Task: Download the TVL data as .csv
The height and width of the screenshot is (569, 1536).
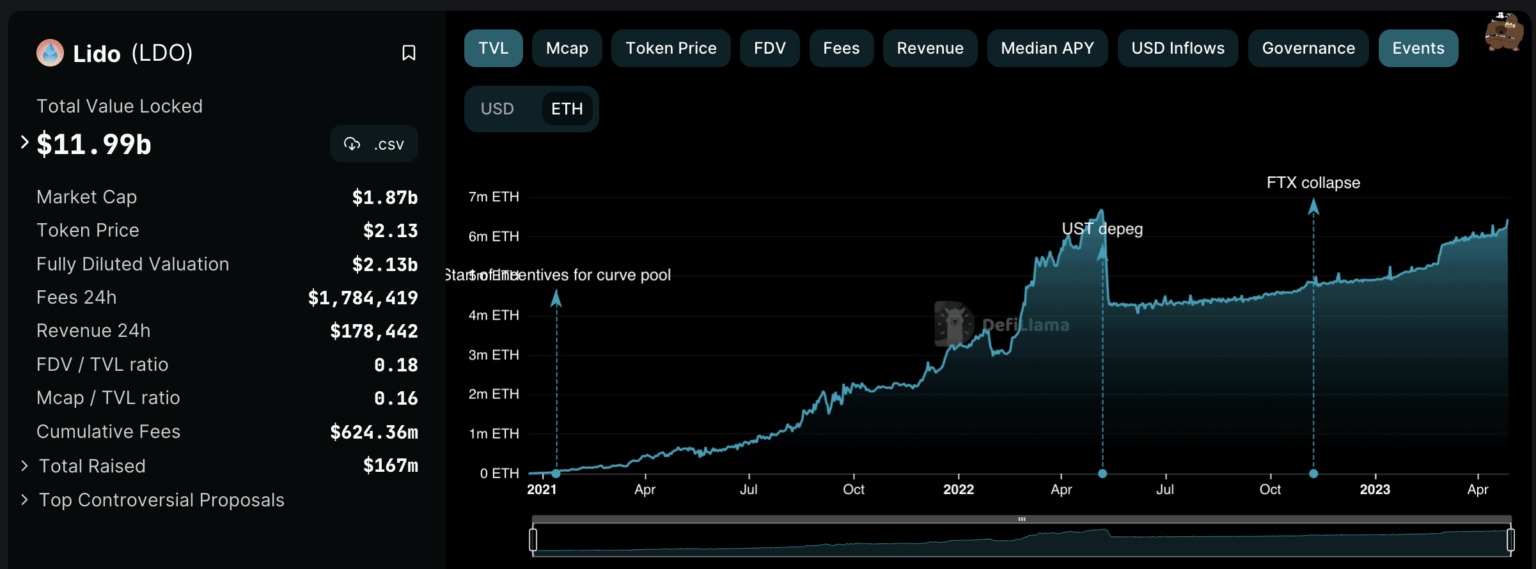Action: [374, 144]
